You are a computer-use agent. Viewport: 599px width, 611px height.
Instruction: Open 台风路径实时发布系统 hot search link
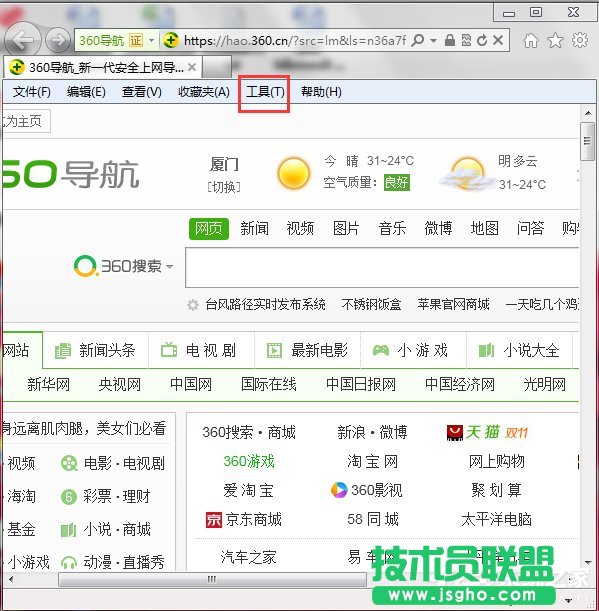tap(265, 304)
